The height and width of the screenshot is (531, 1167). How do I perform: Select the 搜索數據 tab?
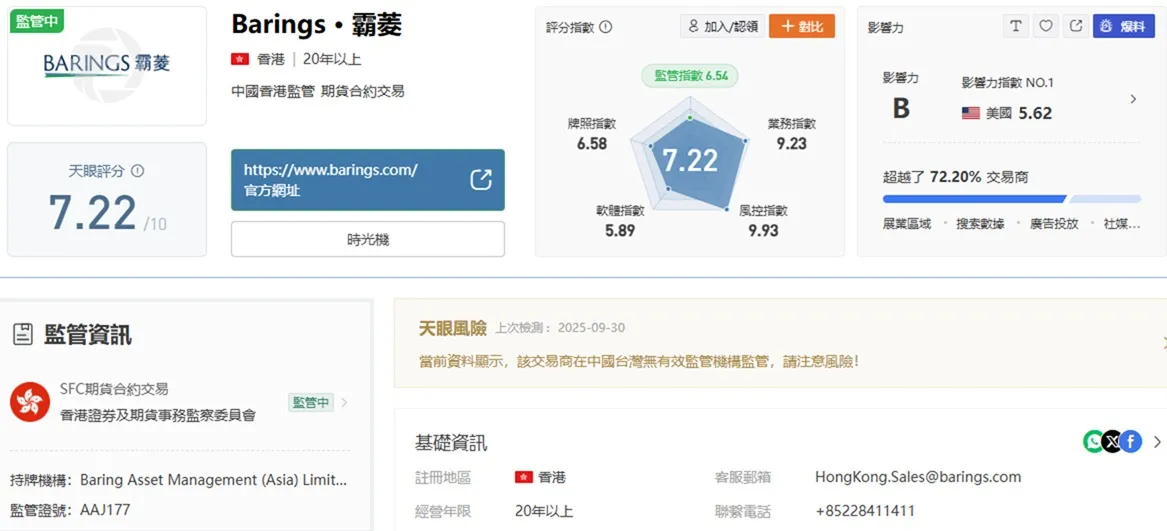coord(980,223)
